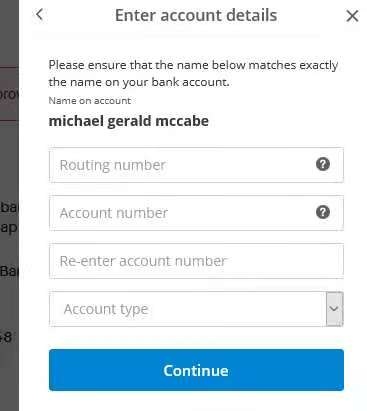The image size is (367, 411).
Task: Open the Account type dropdown
Action: pyautogui.click(x=196, y=309)
